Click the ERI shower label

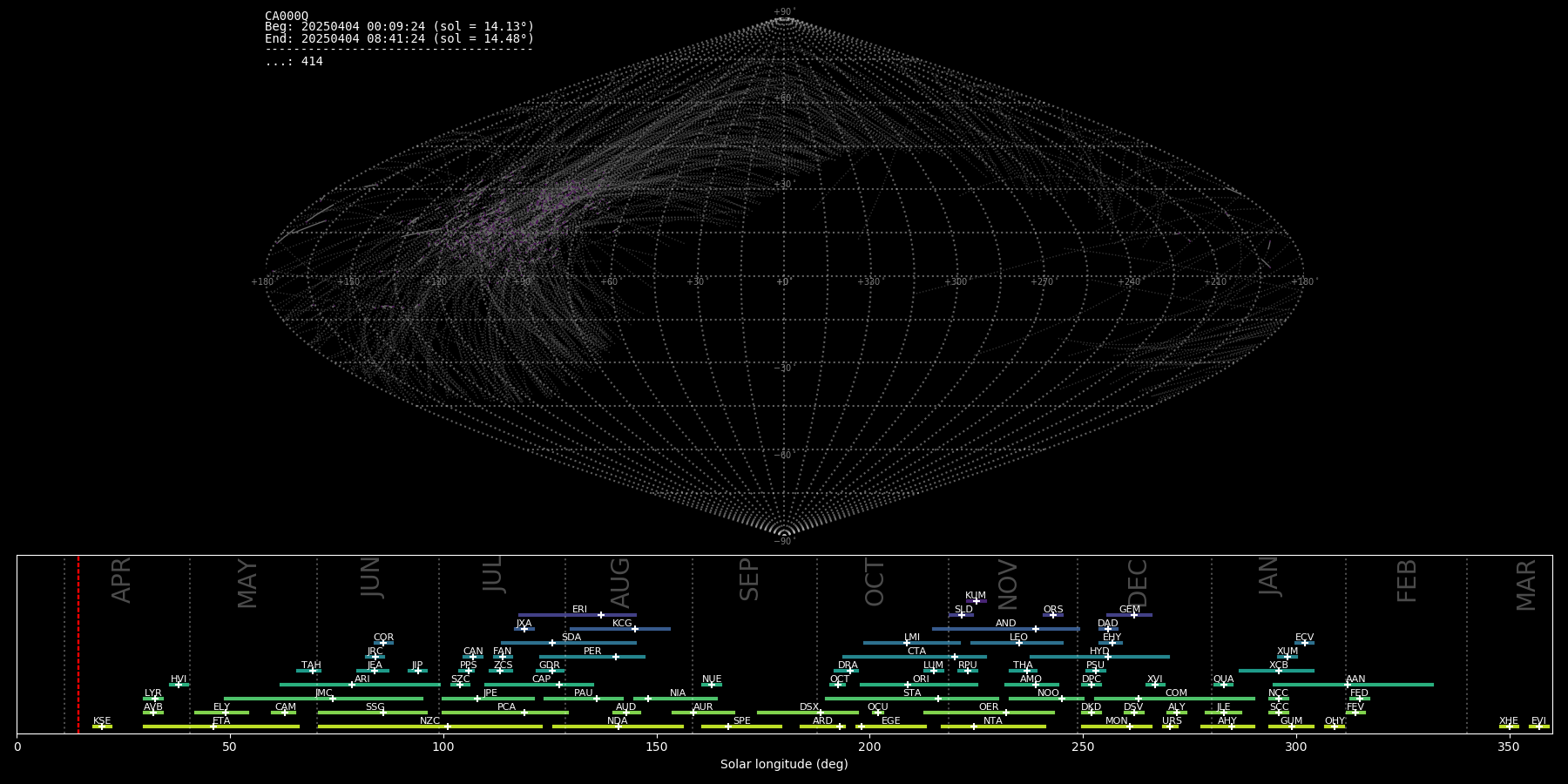tap(579, 610)
